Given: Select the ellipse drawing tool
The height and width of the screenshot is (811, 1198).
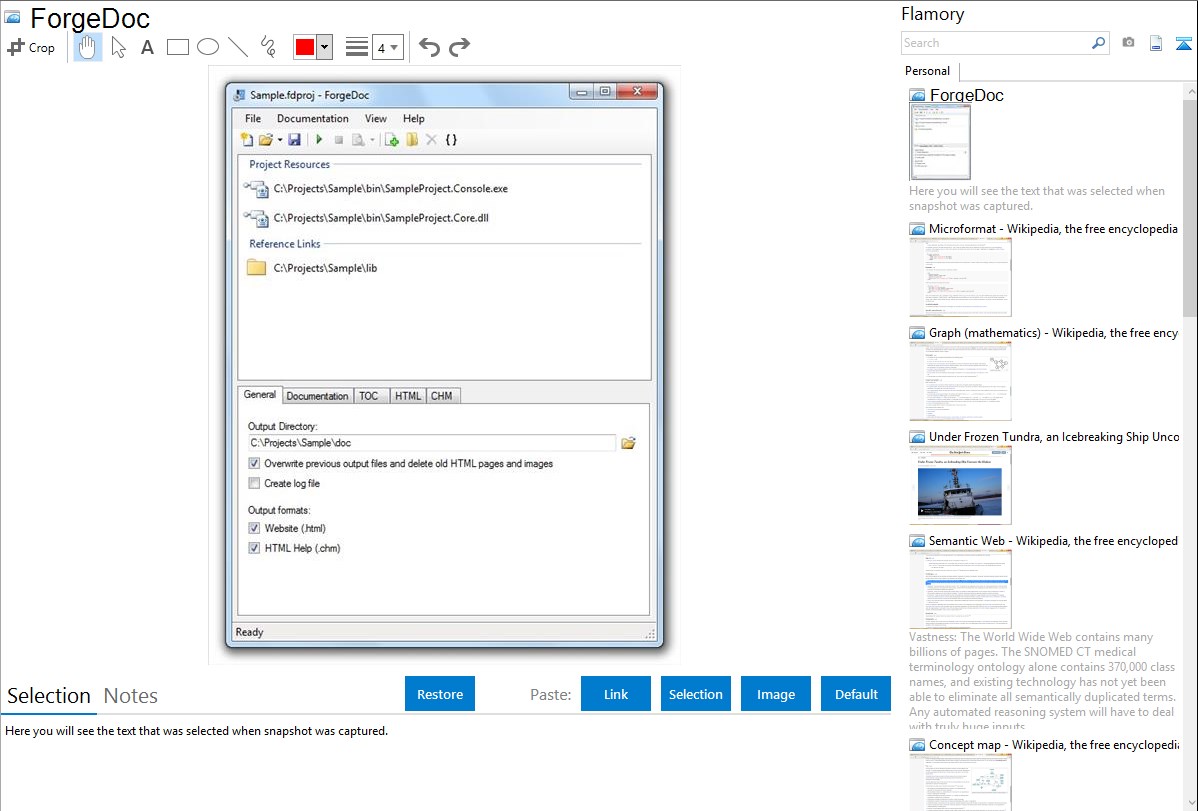Looking at the screenshot, I should pos(208,47).
